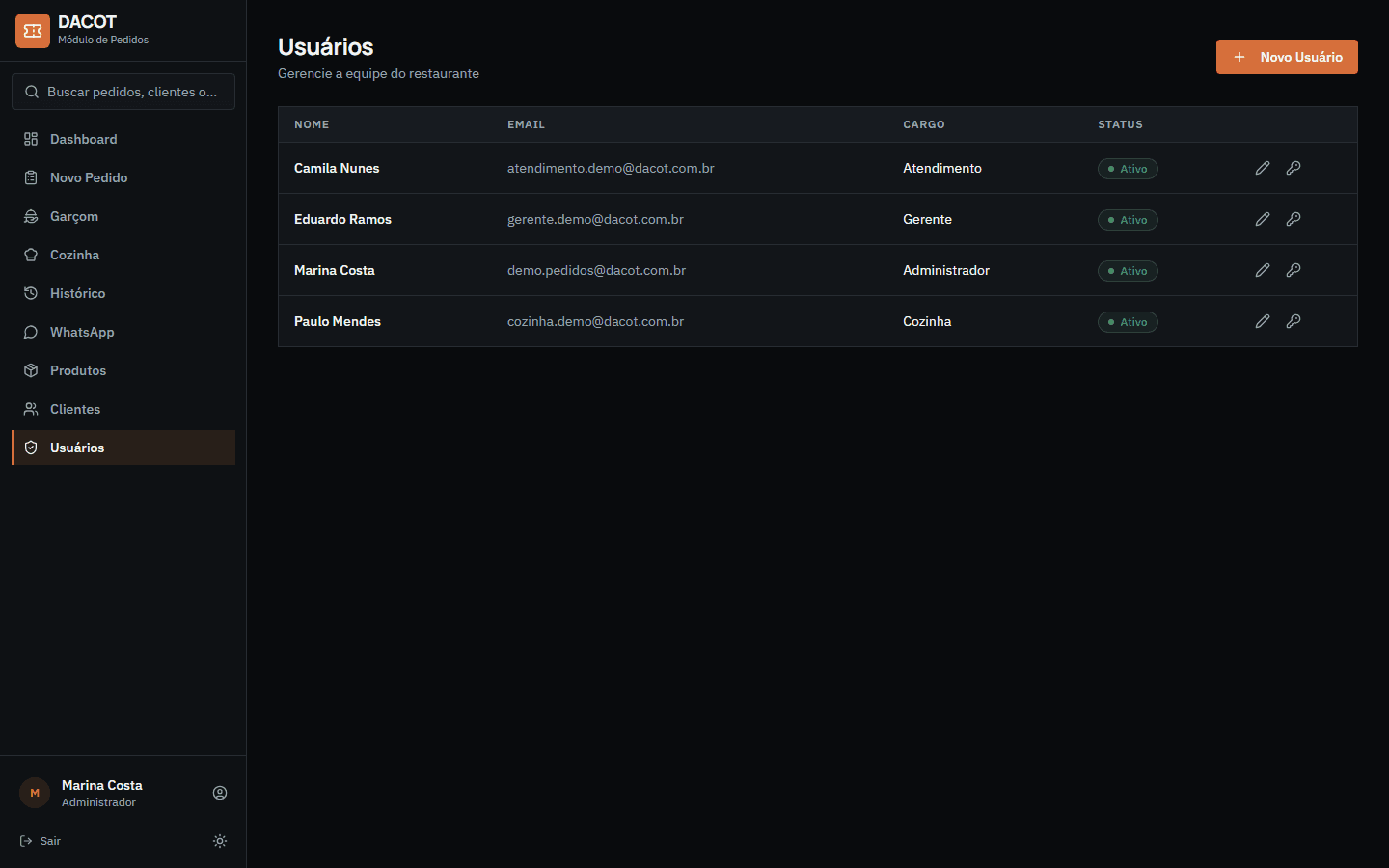Go to Produtos
This screenshot has width=1389, height=868.
[123, 370]
